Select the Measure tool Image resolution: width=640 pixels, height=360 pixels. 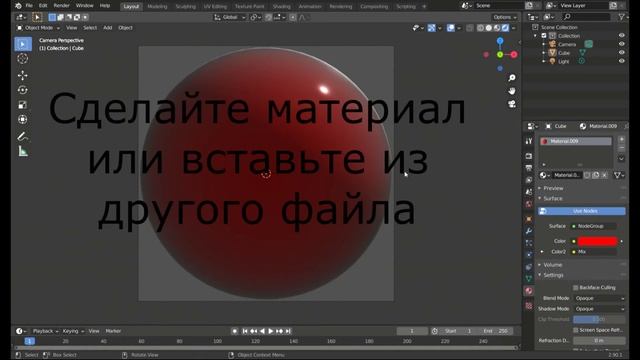pos(23,151)
